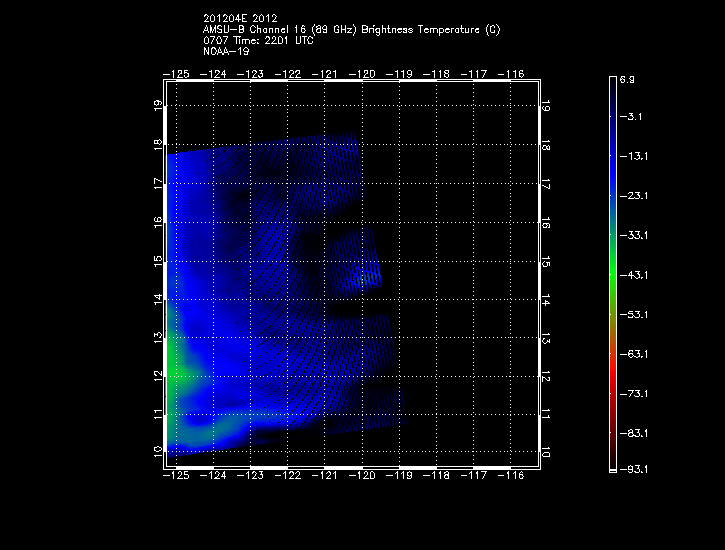The width and height of the screenshot is (725, 550).
Task: Click the latitude 11 label on right axis
Action: 546,415
